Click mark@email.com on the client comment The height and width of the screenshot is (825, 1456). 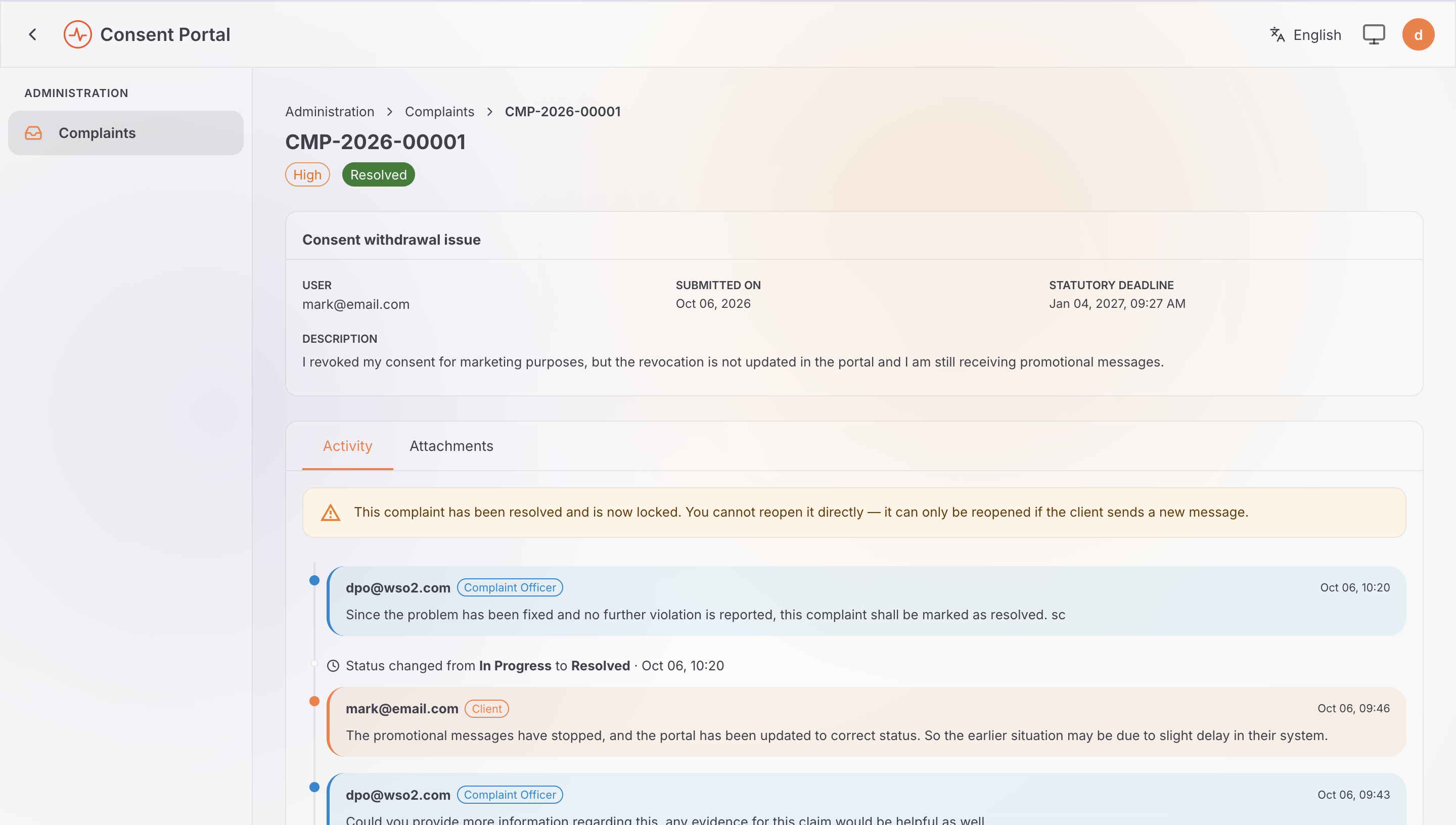[402, 709]
